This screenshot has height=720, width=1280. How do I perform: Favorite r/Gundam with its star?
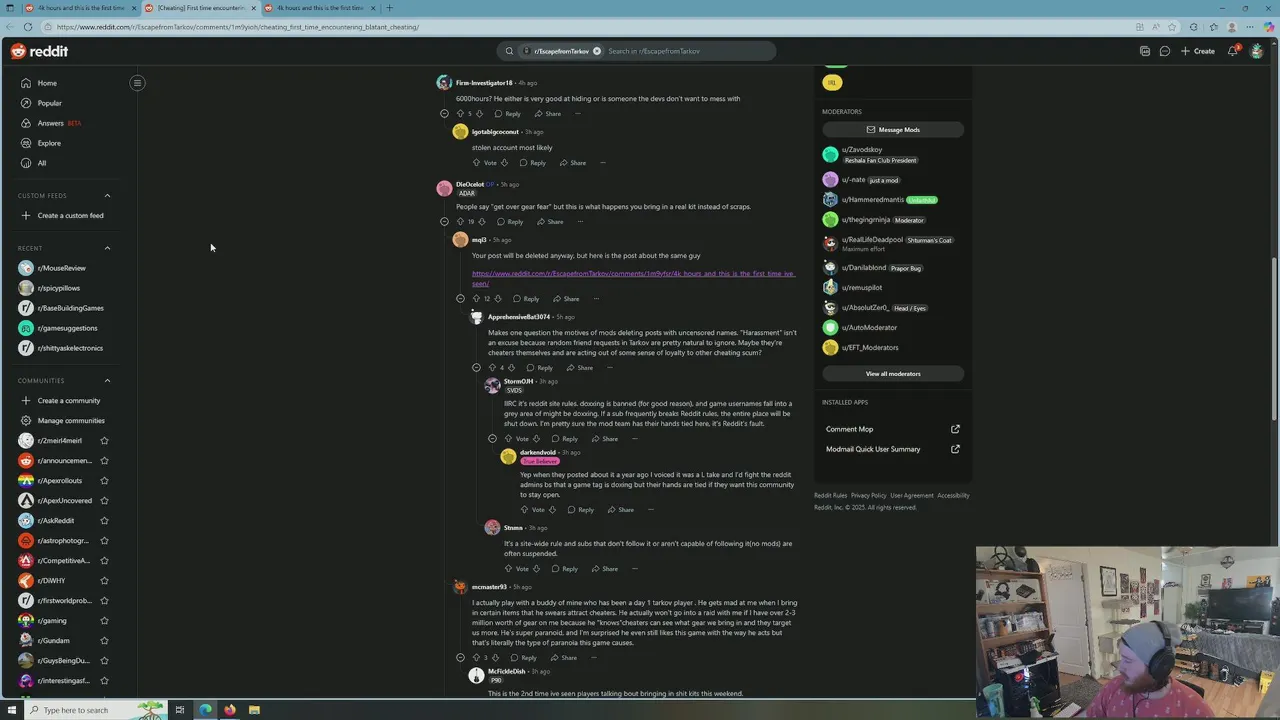[104, 641]
